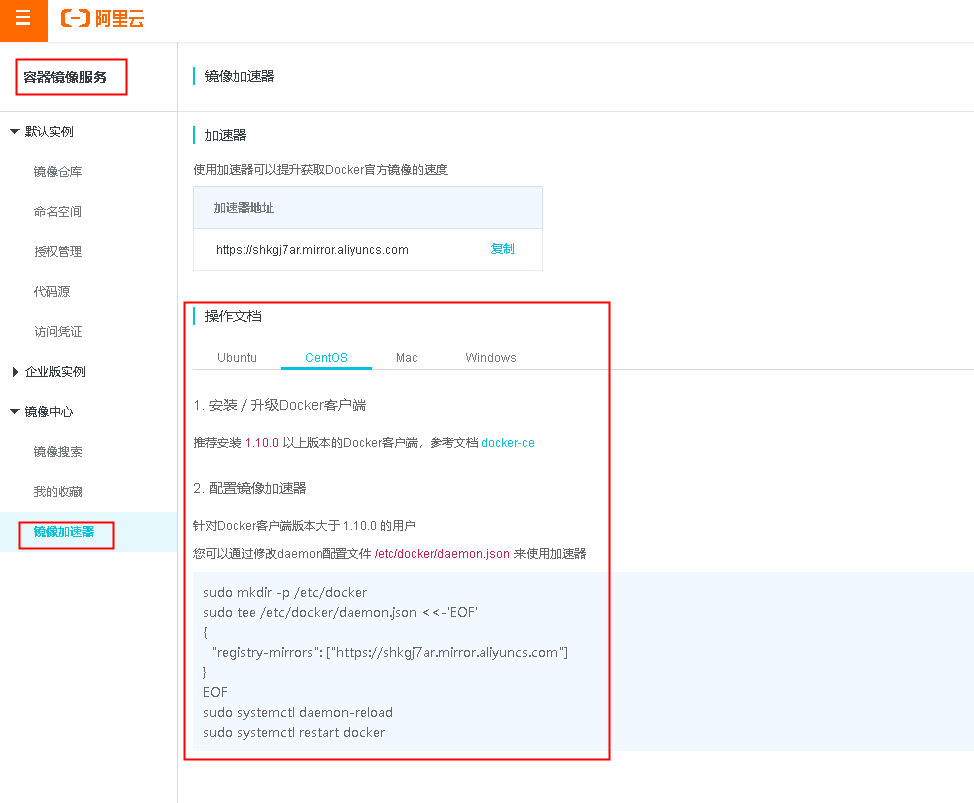This screenshot has height=803, width=974.
Task: Switch to the Mac tab
Action: click(x=407, y=358)
